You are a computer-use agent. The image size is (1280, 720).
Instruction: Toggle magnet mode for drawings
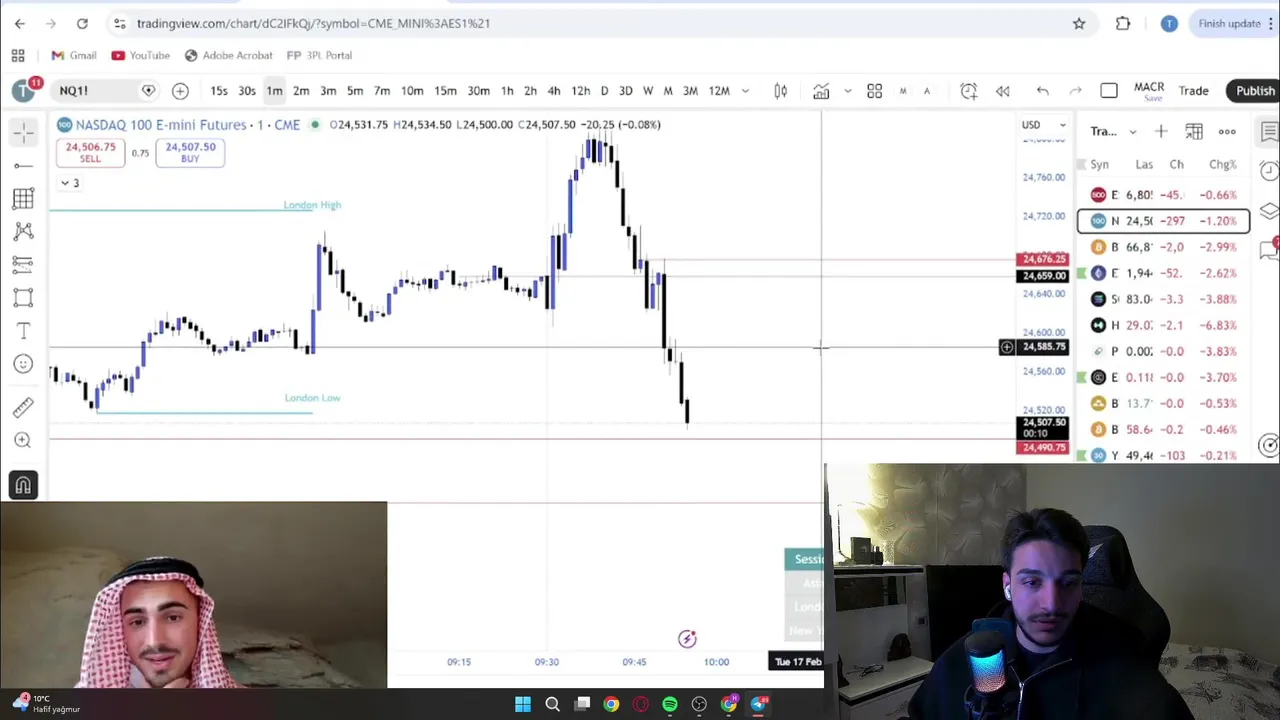[23, 485]
